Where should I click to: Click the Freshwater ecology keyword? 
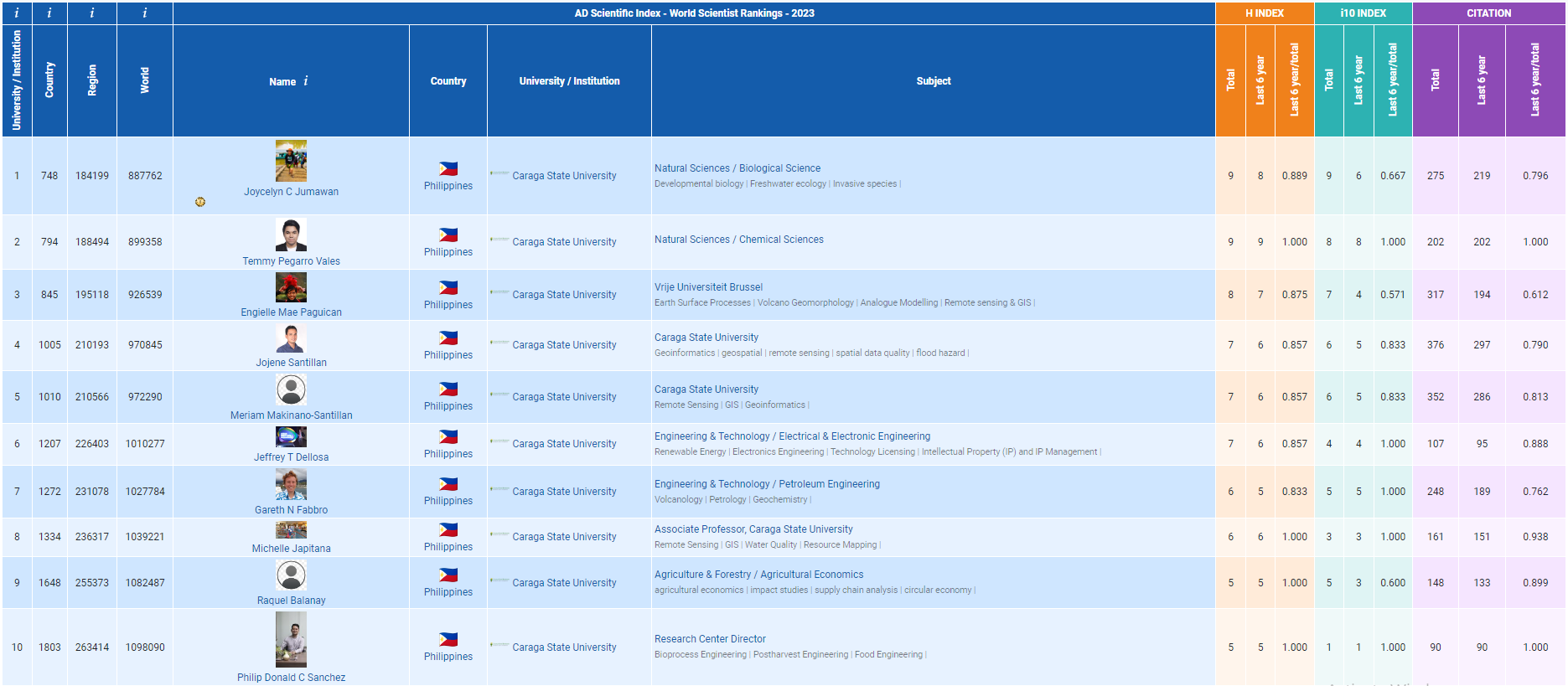coord(788,183)
